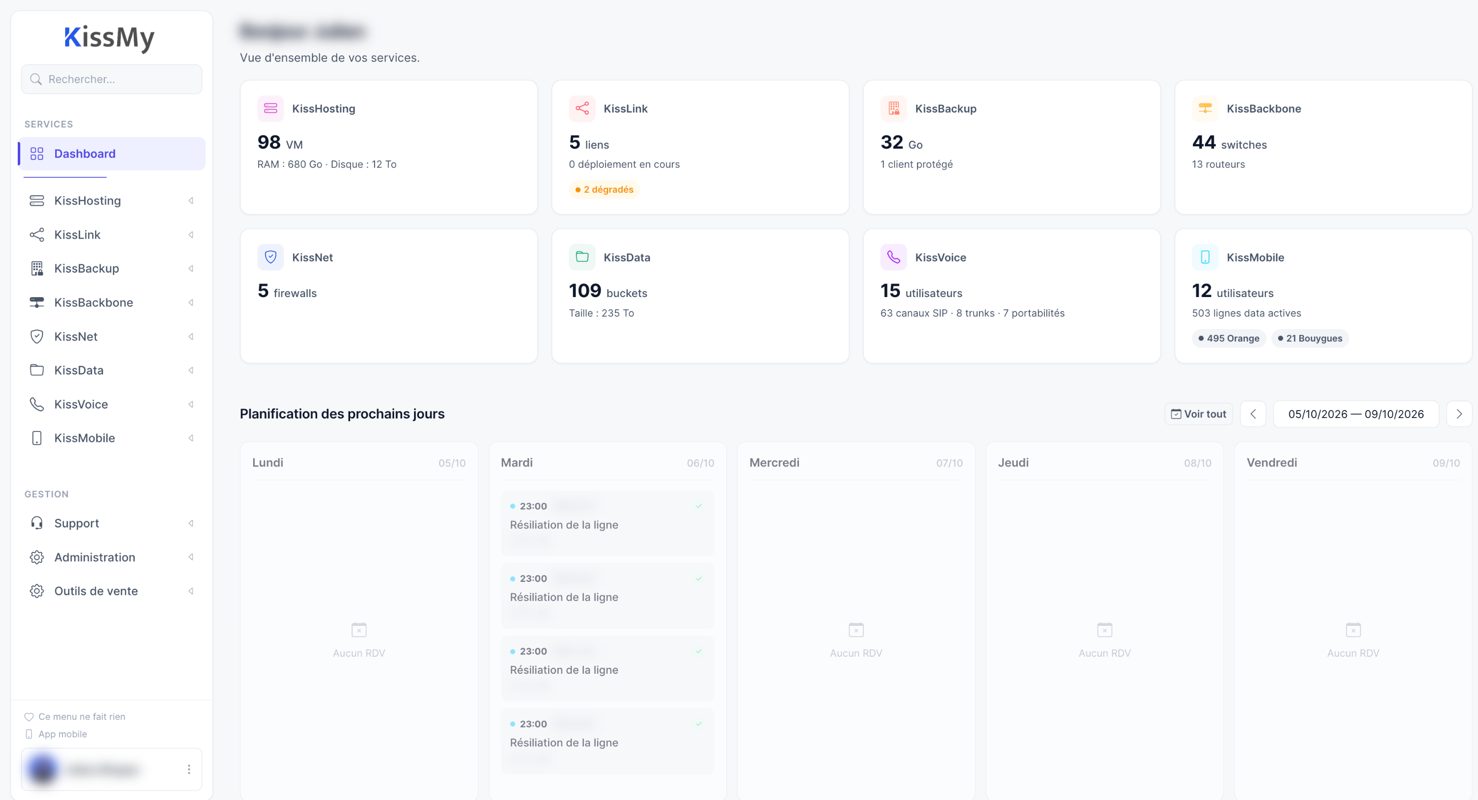Click the KissHosting card server icon
Viewport: 1478px width, 800px height.
[x=270, y=108]
